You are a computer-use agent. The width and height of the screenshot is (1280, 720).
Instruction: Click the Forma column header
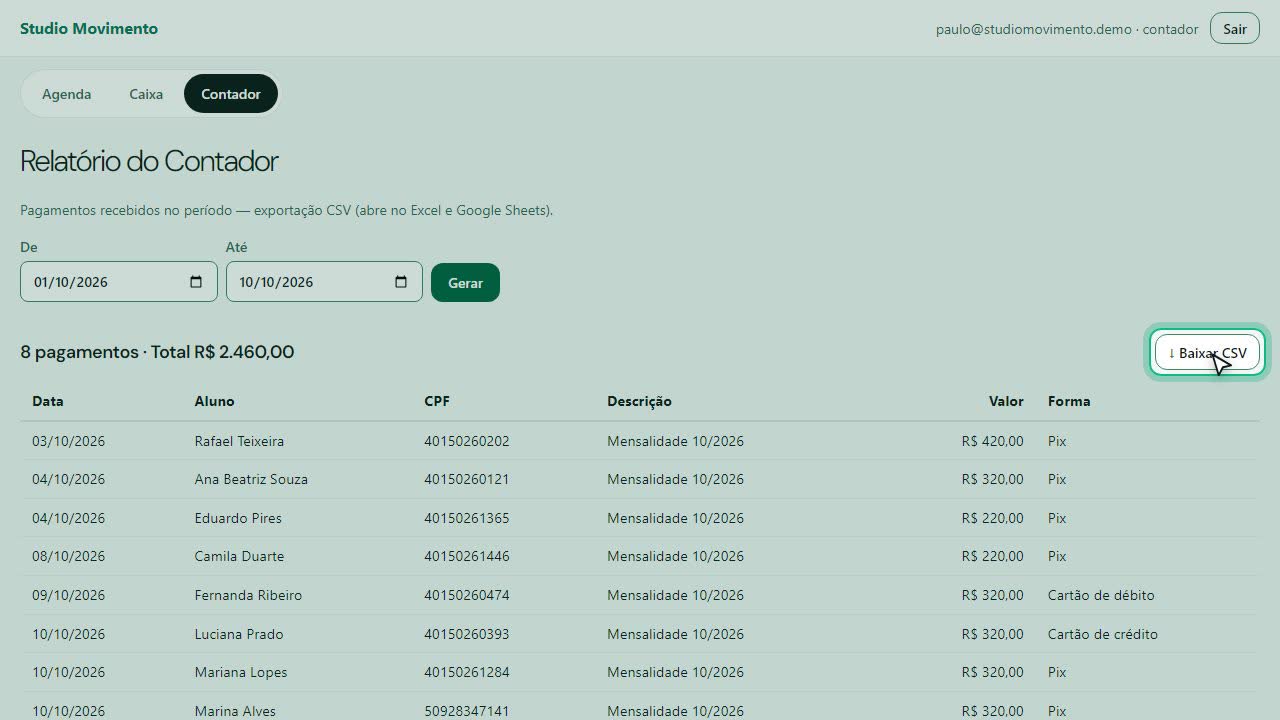point(1069,401)
